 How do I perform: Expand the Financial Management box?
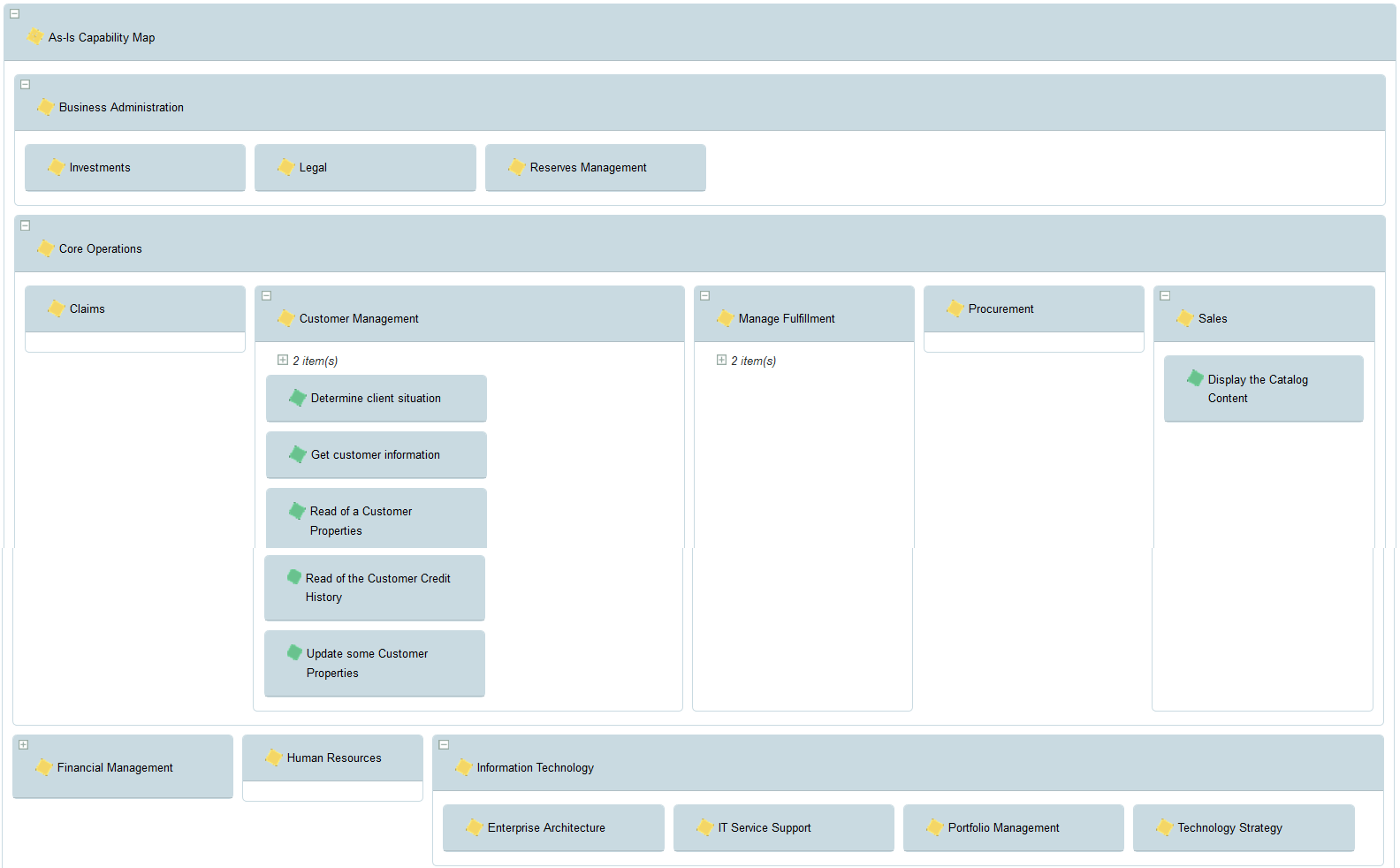click(x=24, y=745)
